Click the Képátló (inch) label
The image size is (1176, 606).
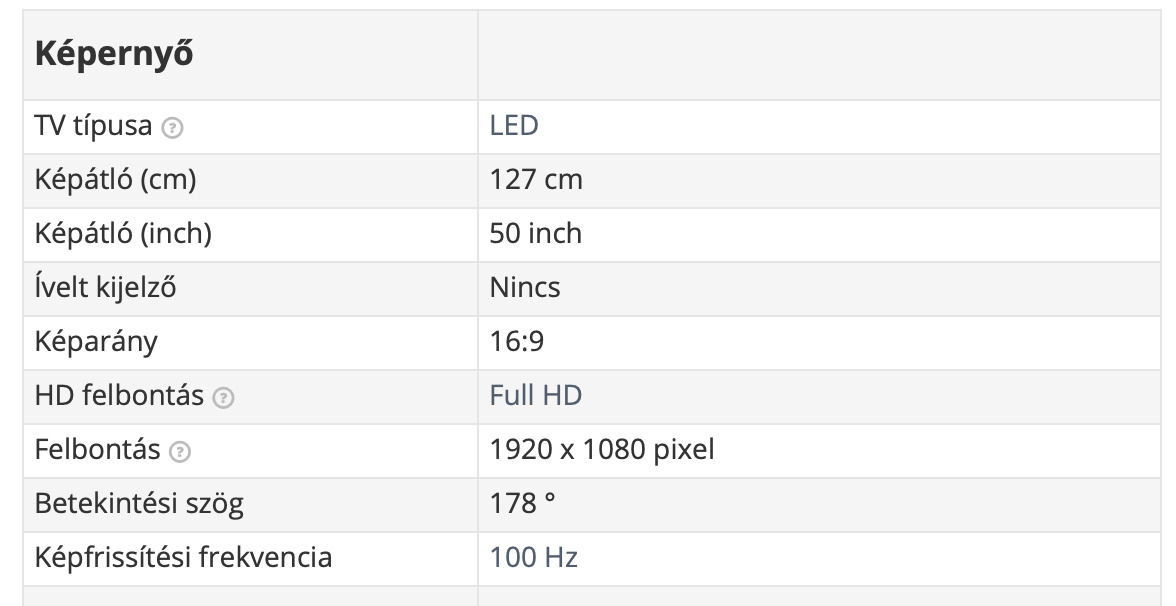(x=123, y=234)
